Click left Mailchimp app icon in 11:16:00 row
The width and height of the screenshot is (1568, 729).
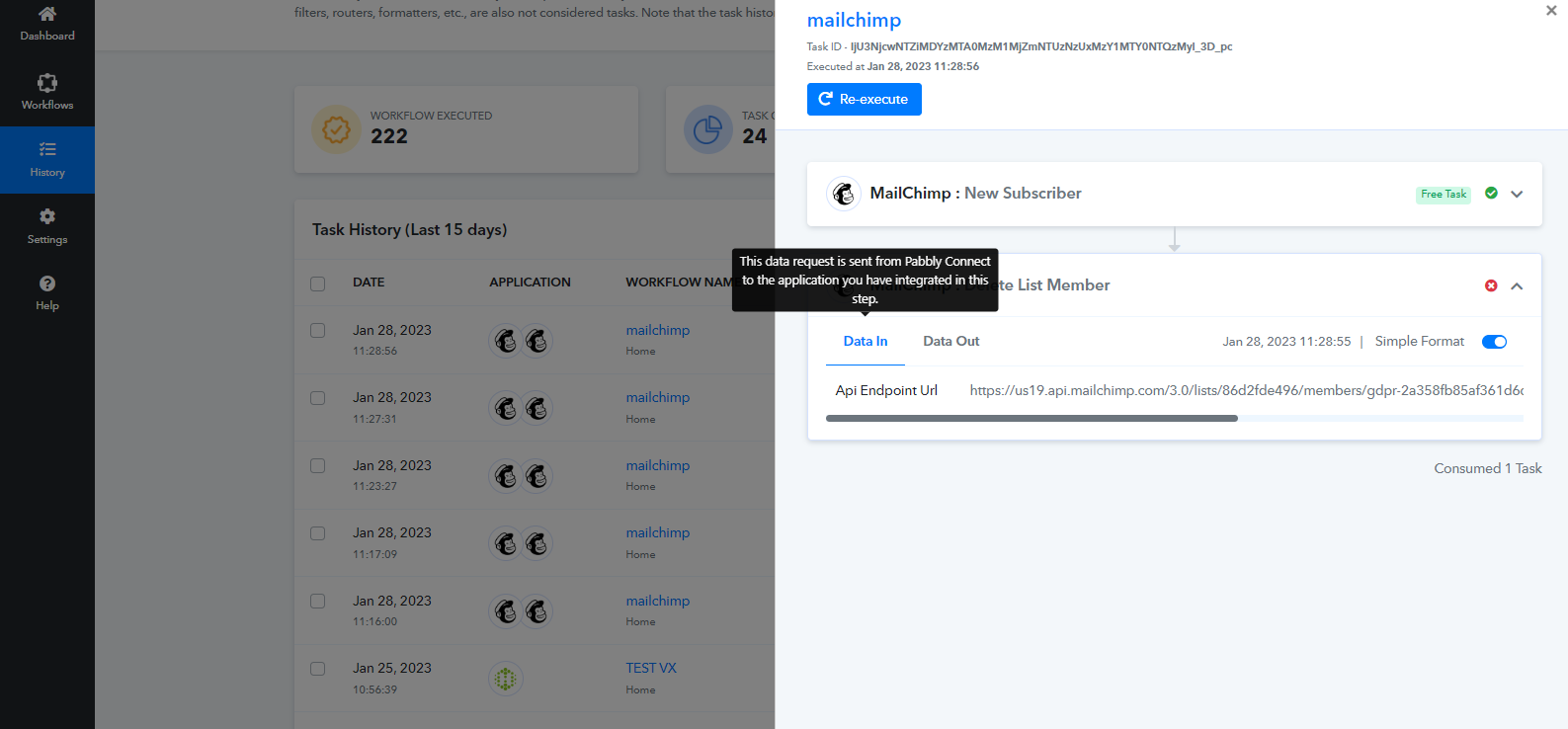pyautogui.click(x=506, y=611)
